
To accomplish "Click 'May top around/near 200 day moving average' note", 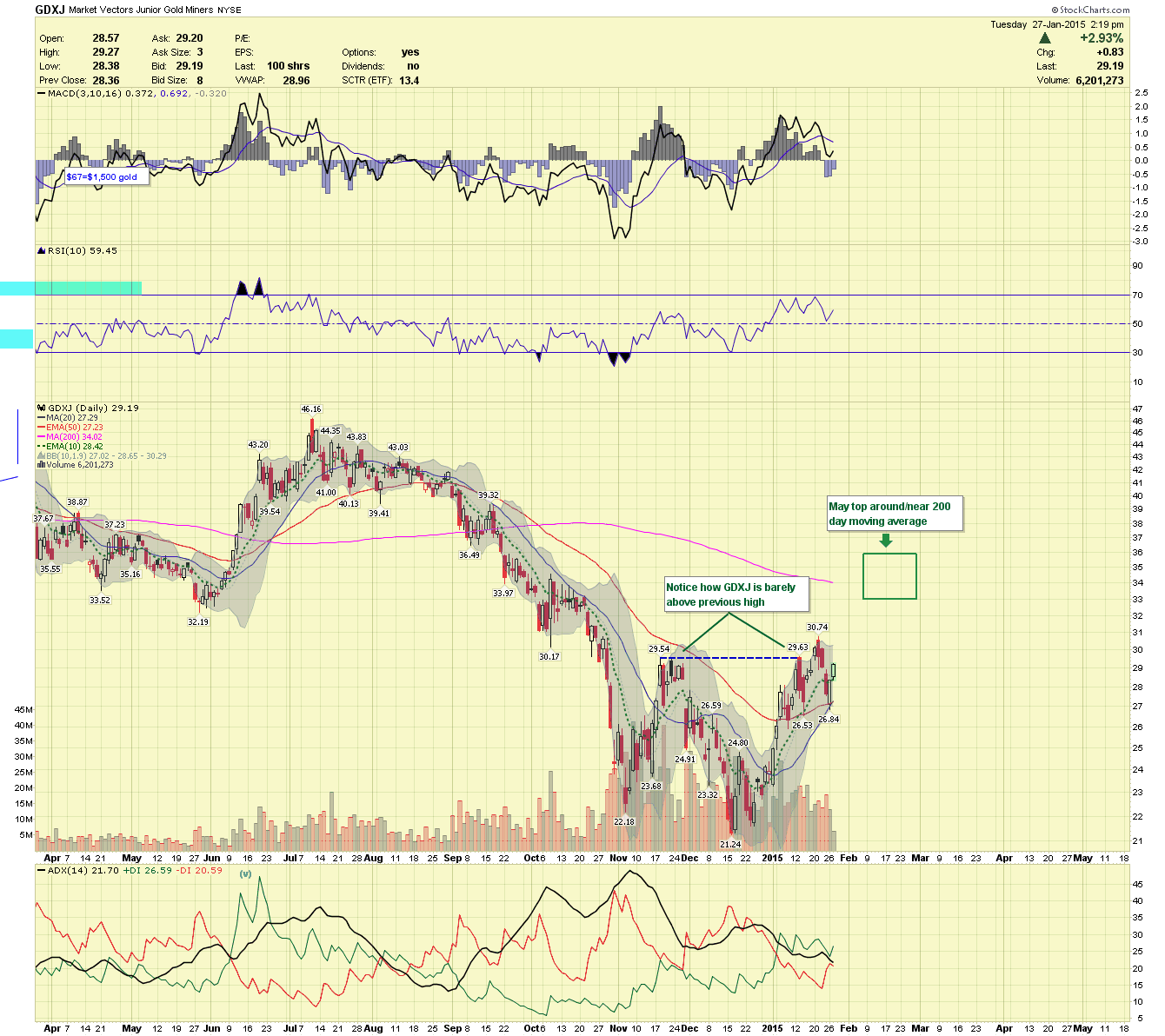I will point(895,514).
